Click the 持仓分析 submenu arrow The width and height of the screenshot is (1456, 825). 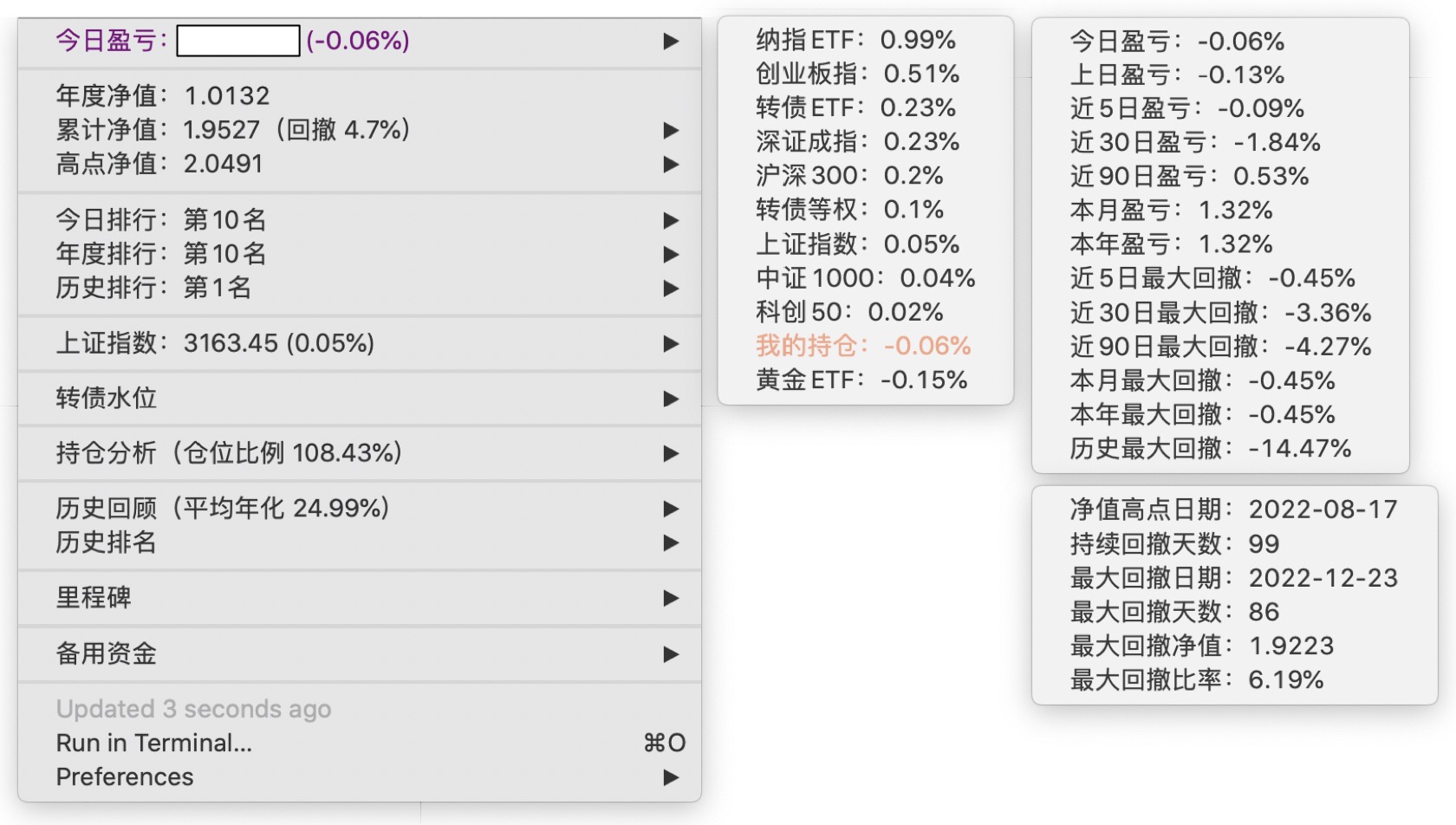coord(670,453)
